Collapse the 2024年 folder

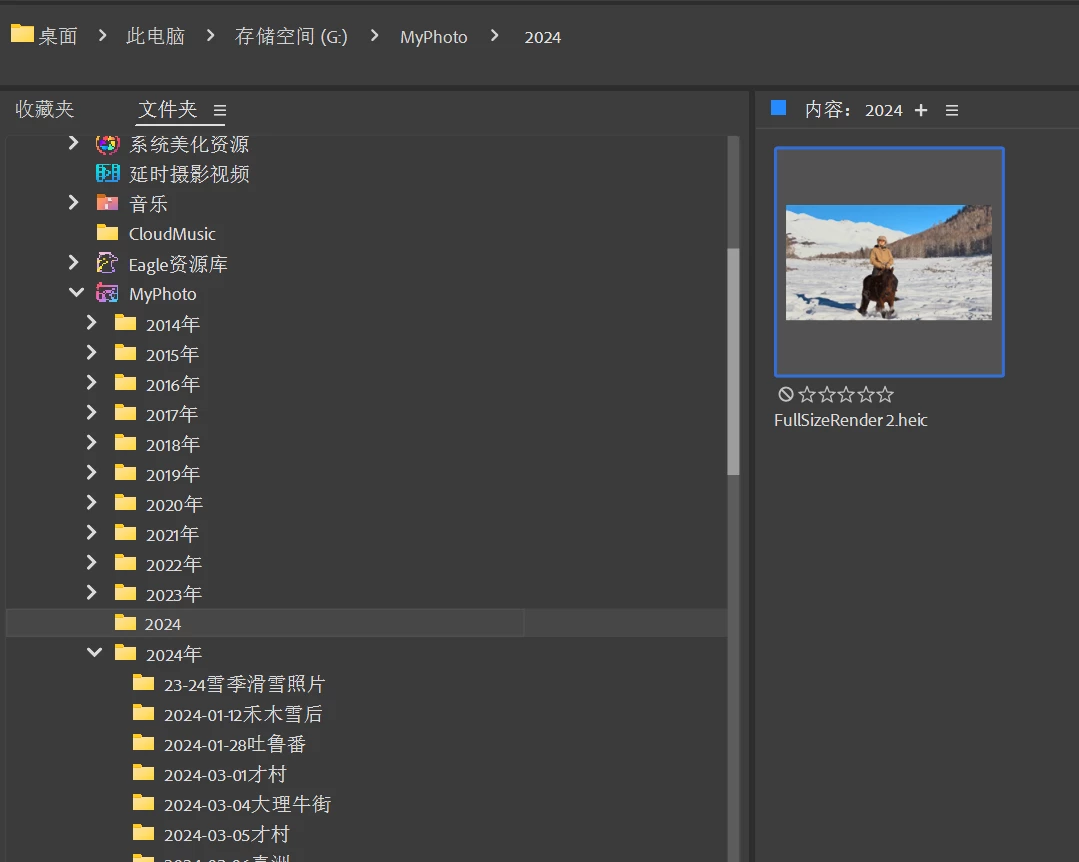(94, 652)
